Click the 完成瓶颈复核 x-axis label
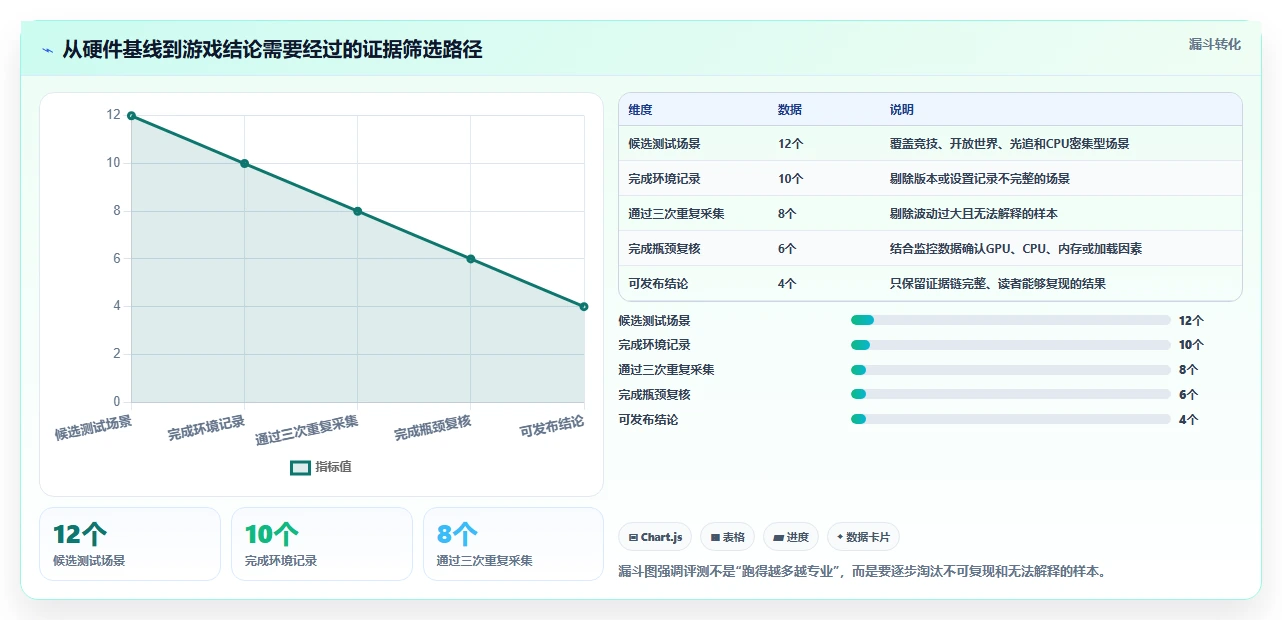Screen dimensions: 1282x620 coord(432,429)
